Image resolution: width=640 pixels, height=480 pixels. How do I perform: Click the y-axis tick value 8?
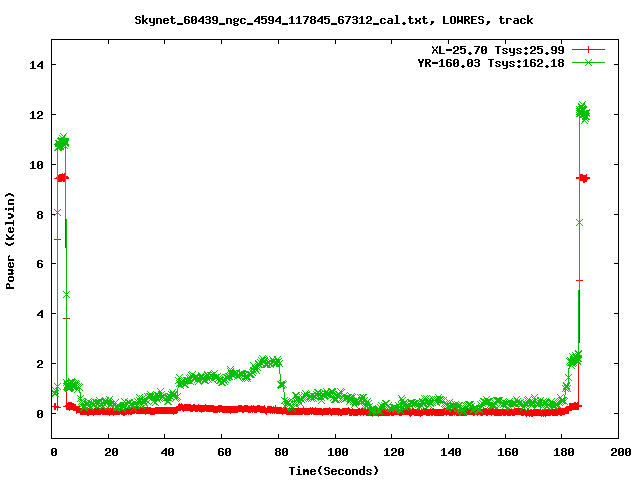click(x=40, y=215)
